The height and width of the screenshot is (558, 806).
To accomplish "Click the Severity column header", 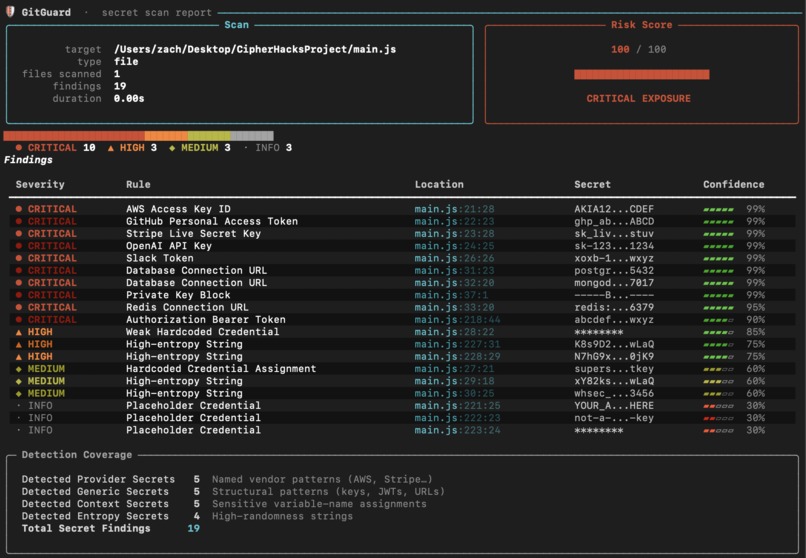I will click(x=40, y=184).
